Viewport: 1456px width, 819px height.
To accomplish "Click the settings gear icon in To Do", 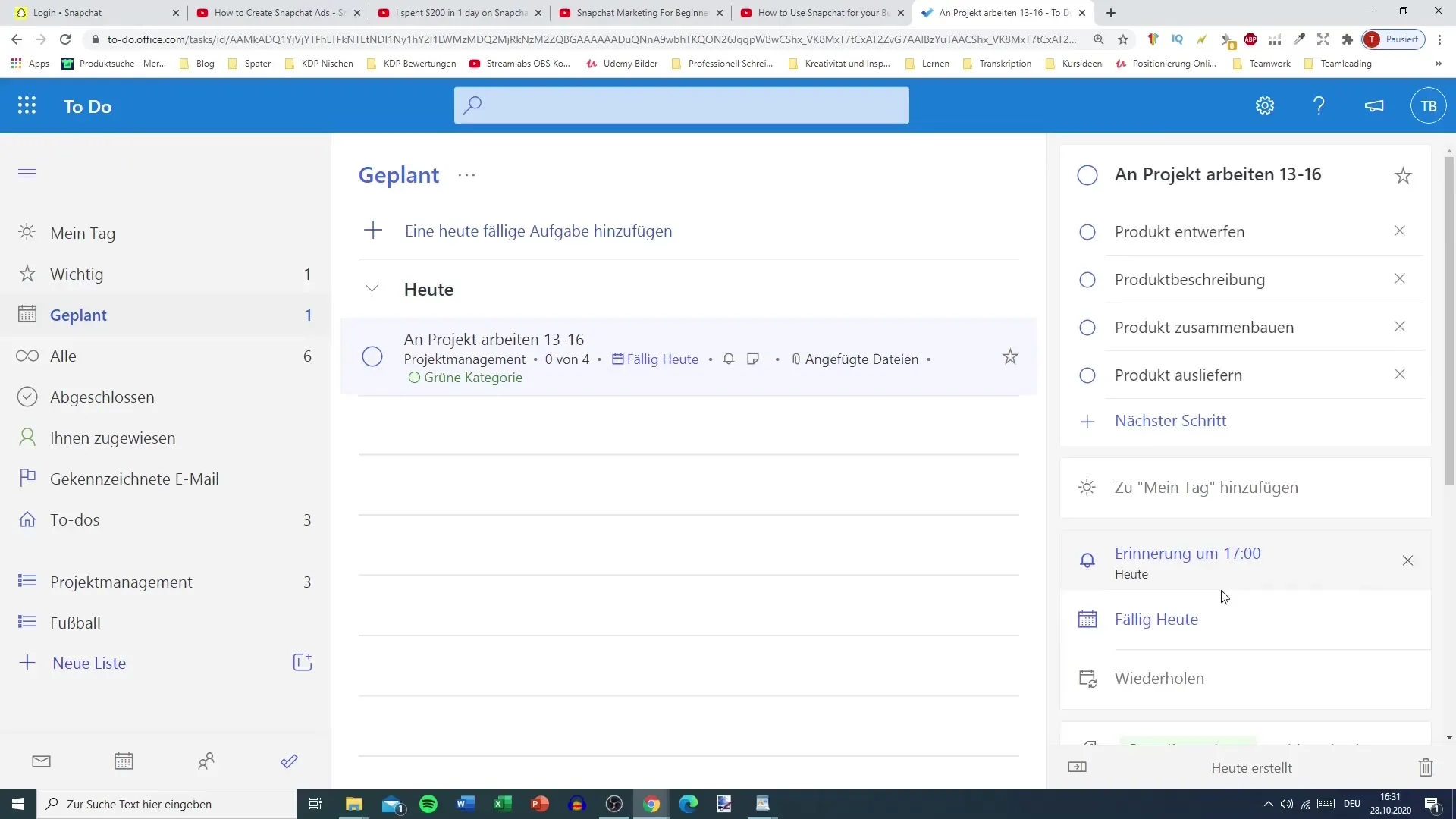I will (x=1265, y=105).
